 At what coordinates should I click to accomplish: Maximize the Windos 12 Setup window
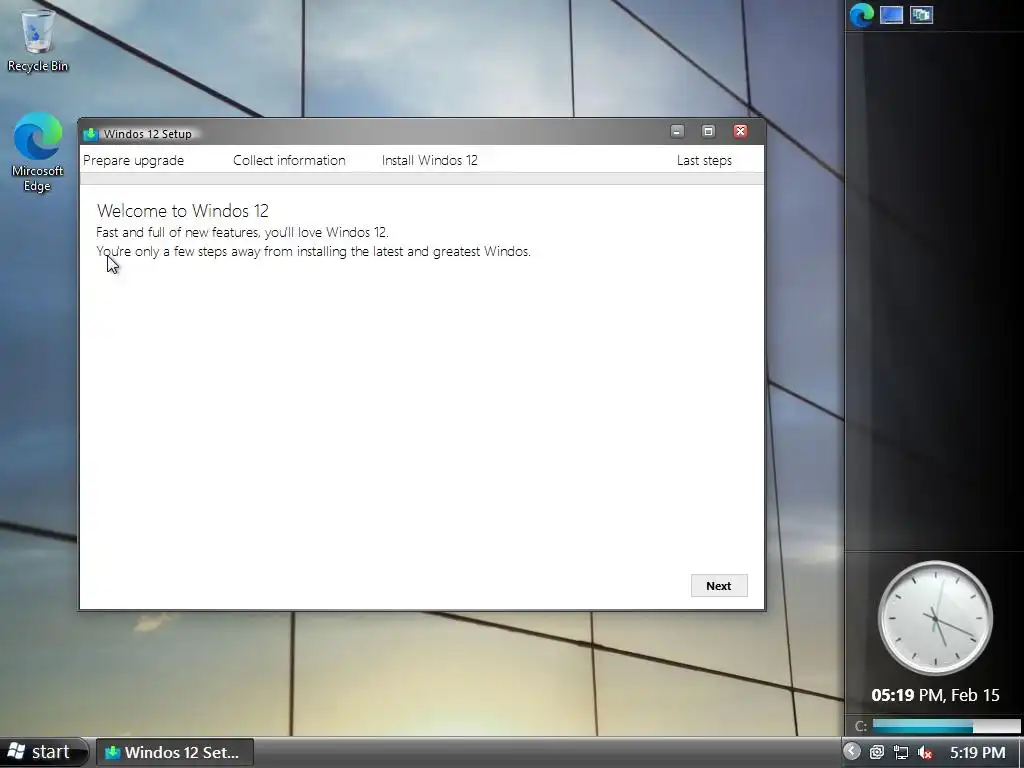[x=709, y=131]
